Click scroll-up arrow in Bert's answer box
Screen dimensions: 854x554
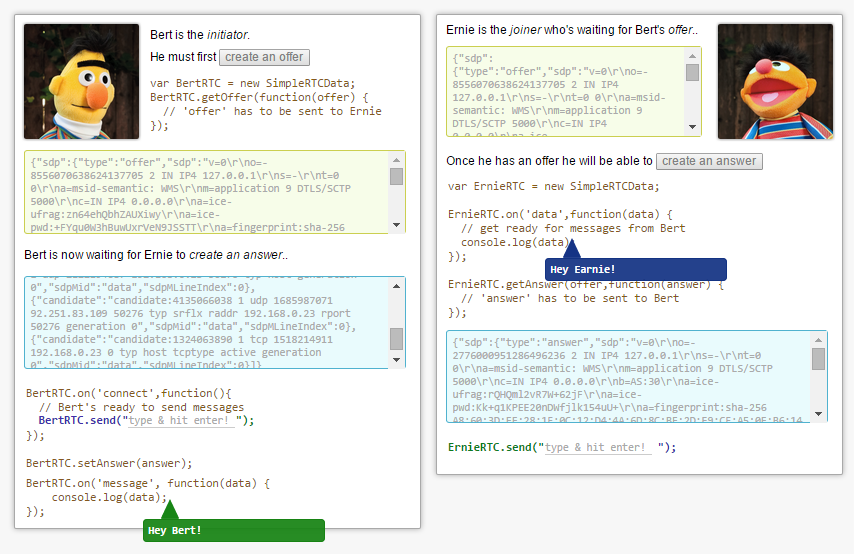point(396,286)
